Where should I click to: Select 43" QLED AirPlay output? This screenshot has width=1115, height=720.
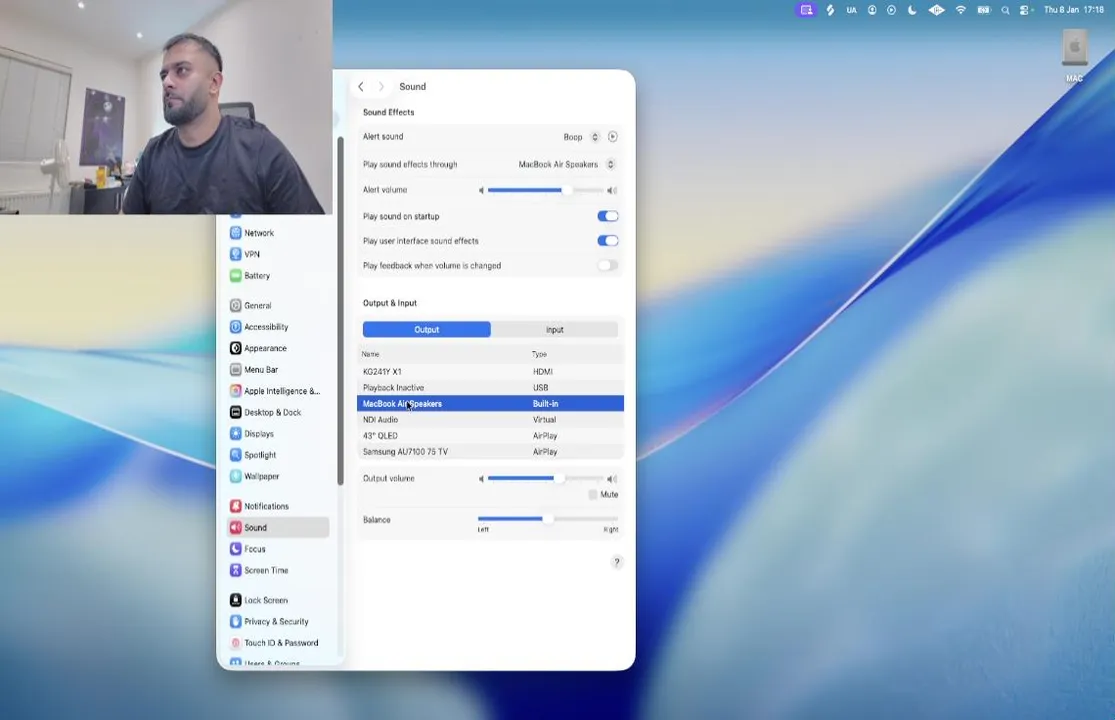490,436
